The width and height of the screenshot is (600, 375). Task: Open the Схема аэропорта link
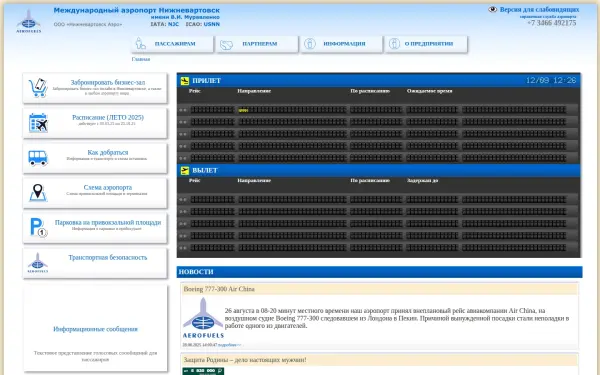pyautogui.click(x=108, y=188)
